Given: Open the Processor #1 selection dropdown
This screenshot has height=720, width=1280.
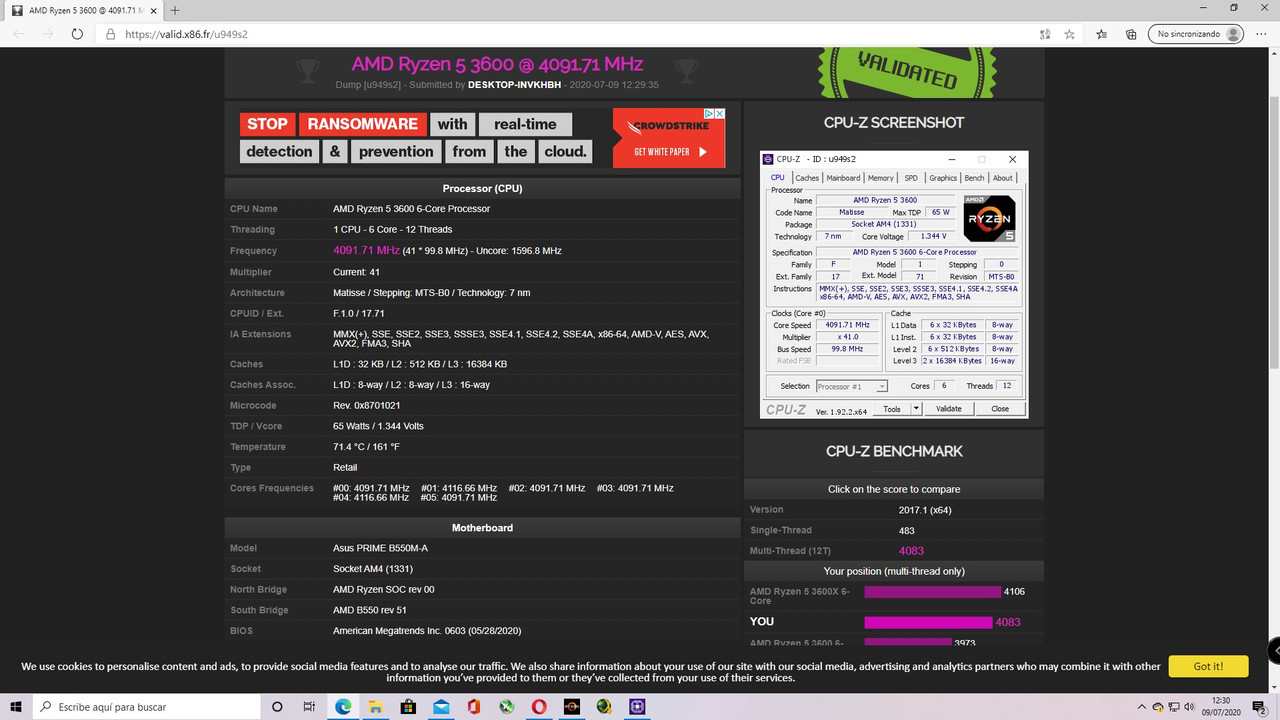Looking at the screenshot, I should tap(852, 386).
